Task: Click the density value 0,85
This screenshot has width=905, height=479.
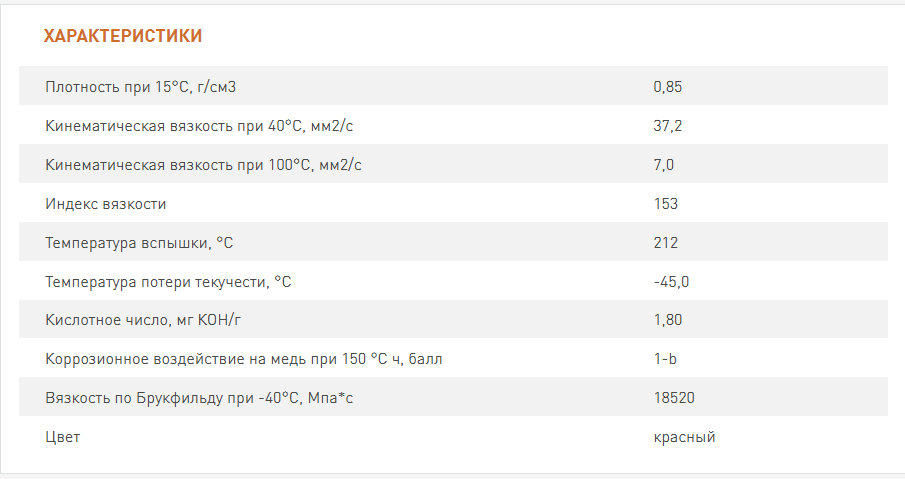Action: (x=668, y=87)
